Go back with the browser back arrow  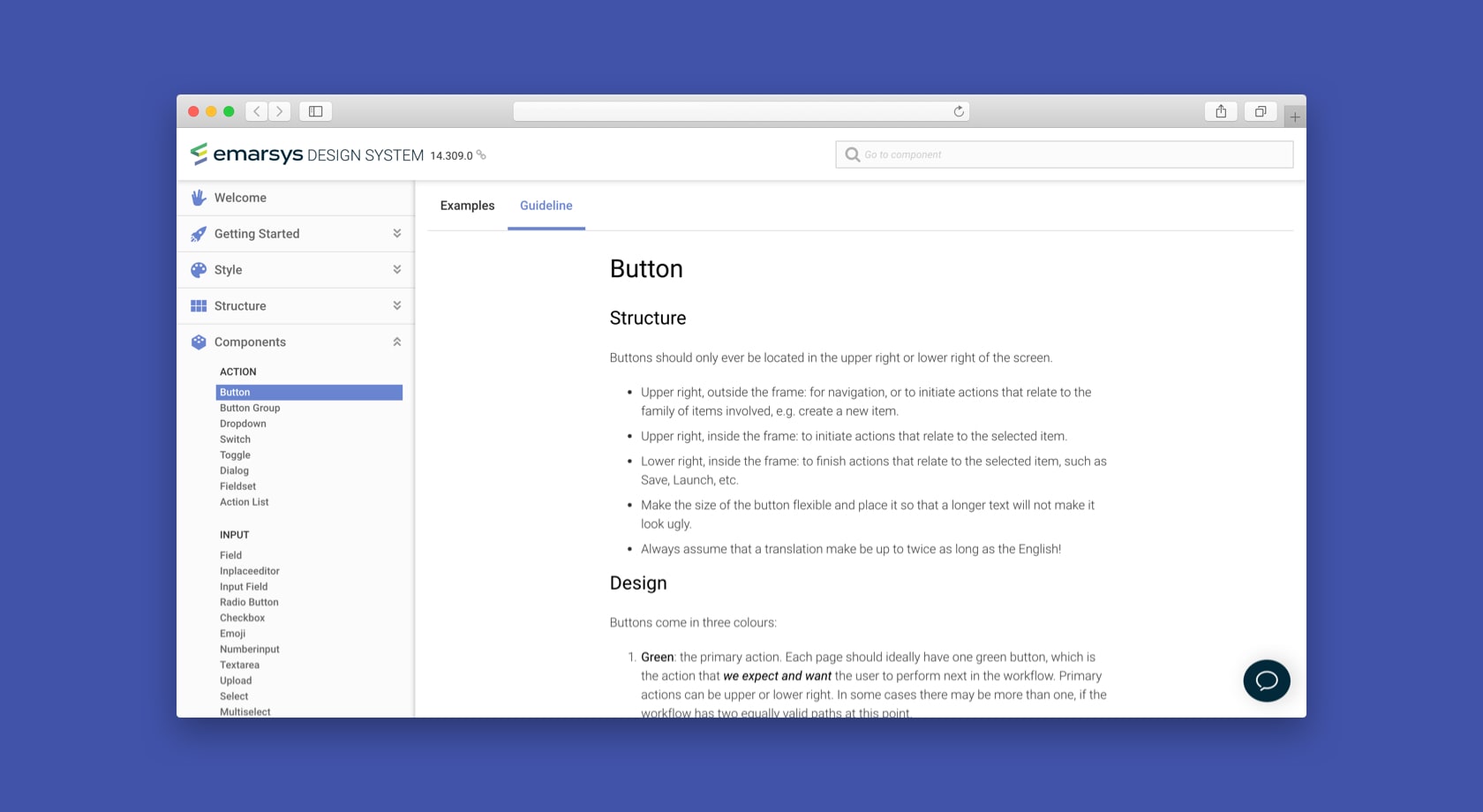pos(257,111)
